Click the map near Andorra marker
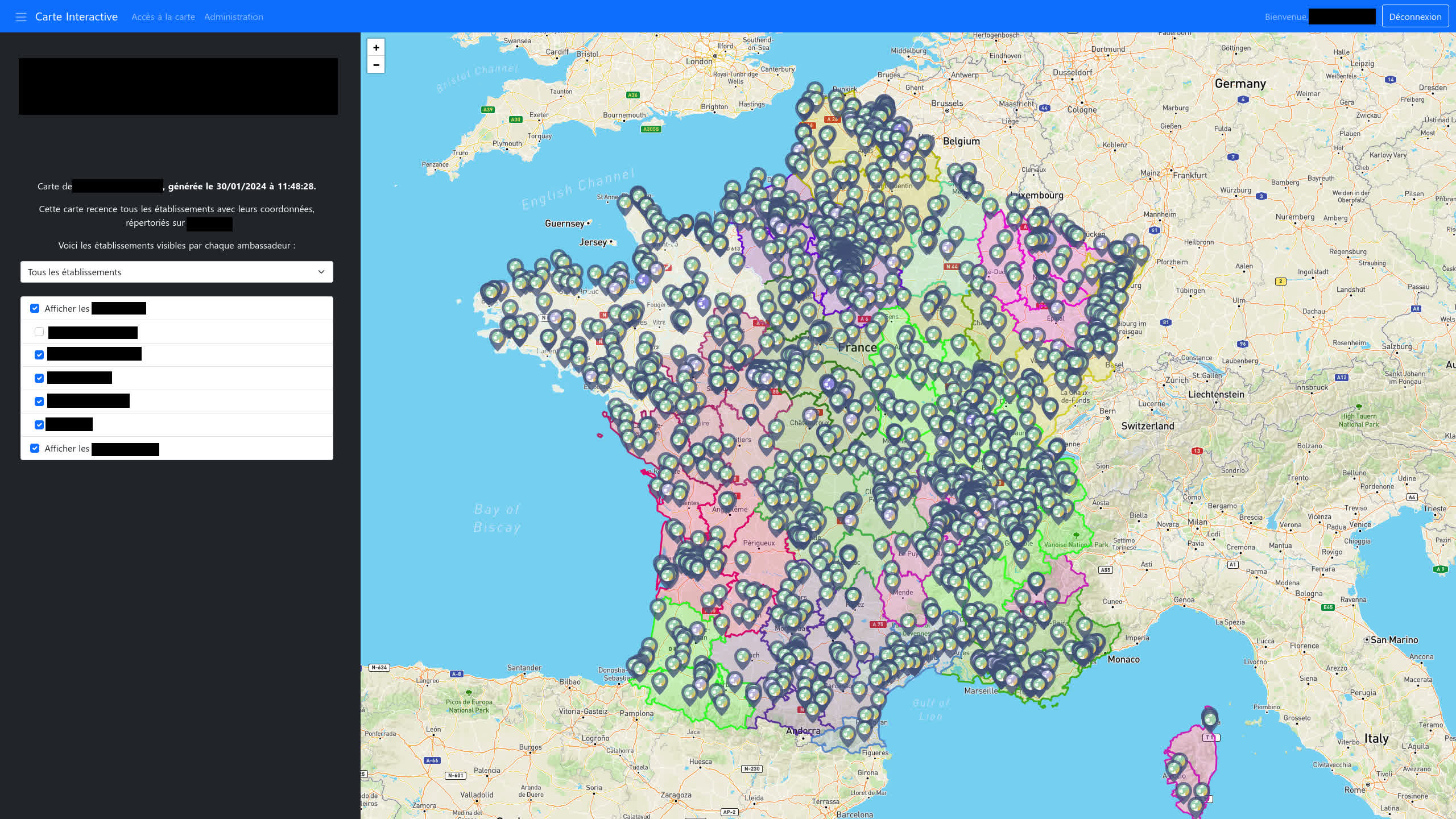Screen dimensions: 1456x819 (x=803, y=729)
